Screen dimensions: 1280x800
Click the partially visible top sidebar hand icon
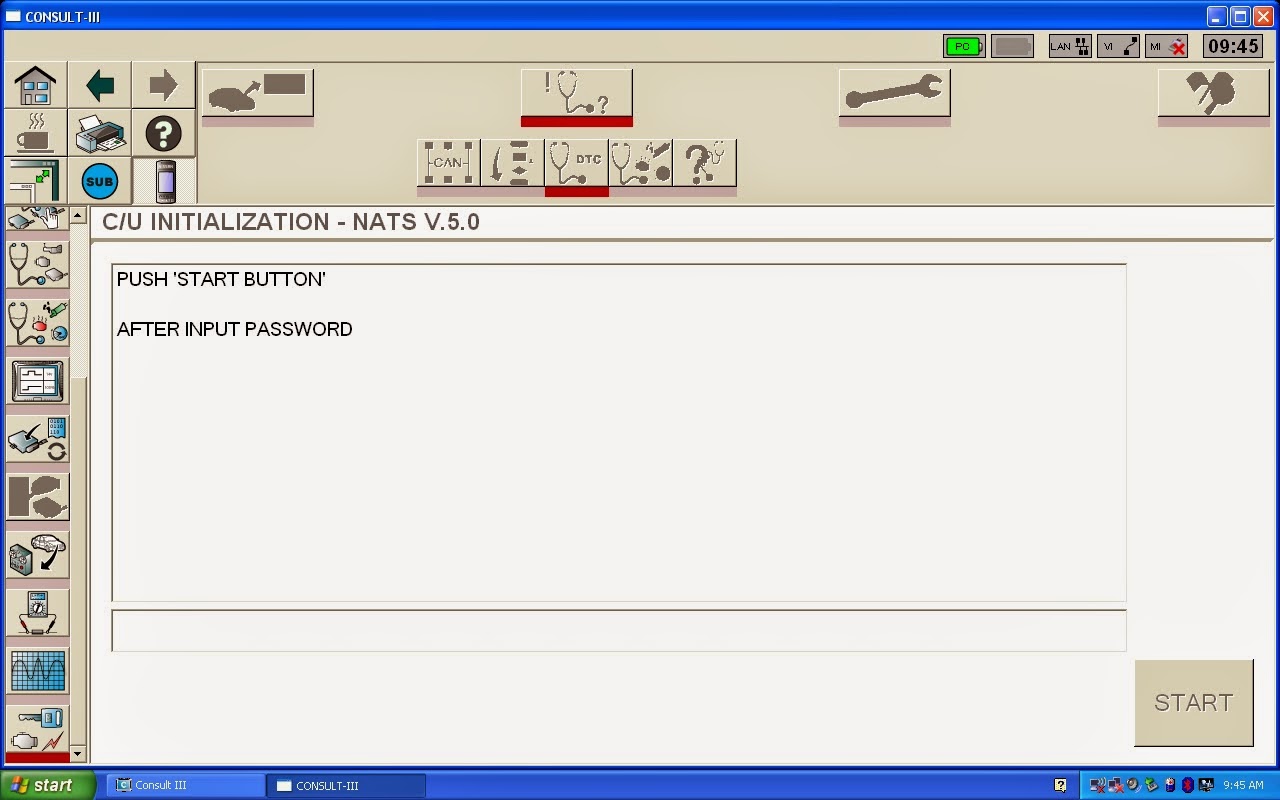(x=38, y=219)
